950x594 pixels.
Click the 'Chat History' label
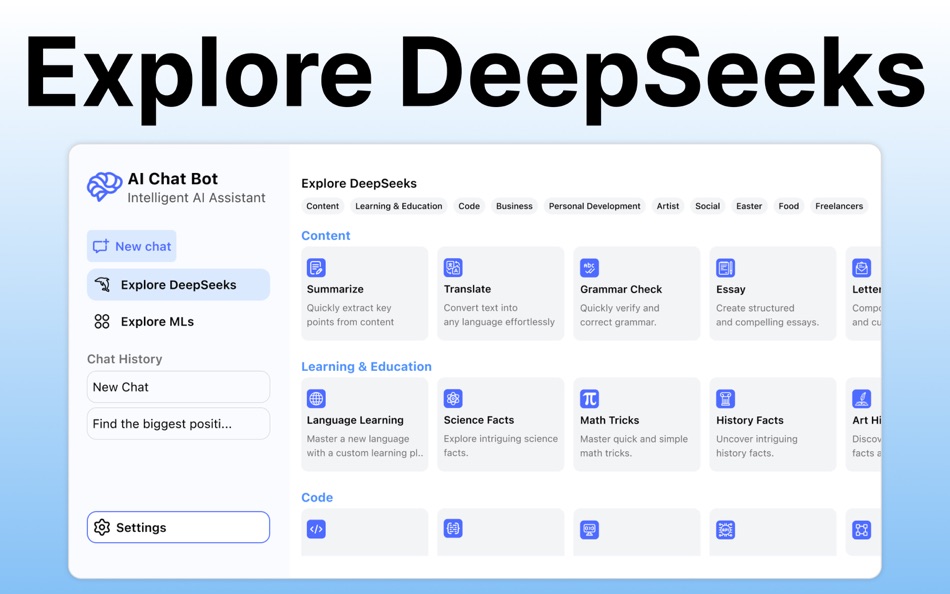point(124,359)
